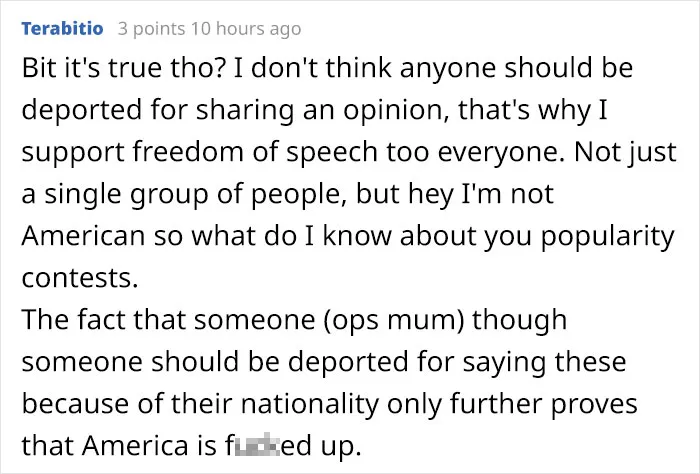
Task: Click the word 'American' in the comment
Action: (83, 236)
